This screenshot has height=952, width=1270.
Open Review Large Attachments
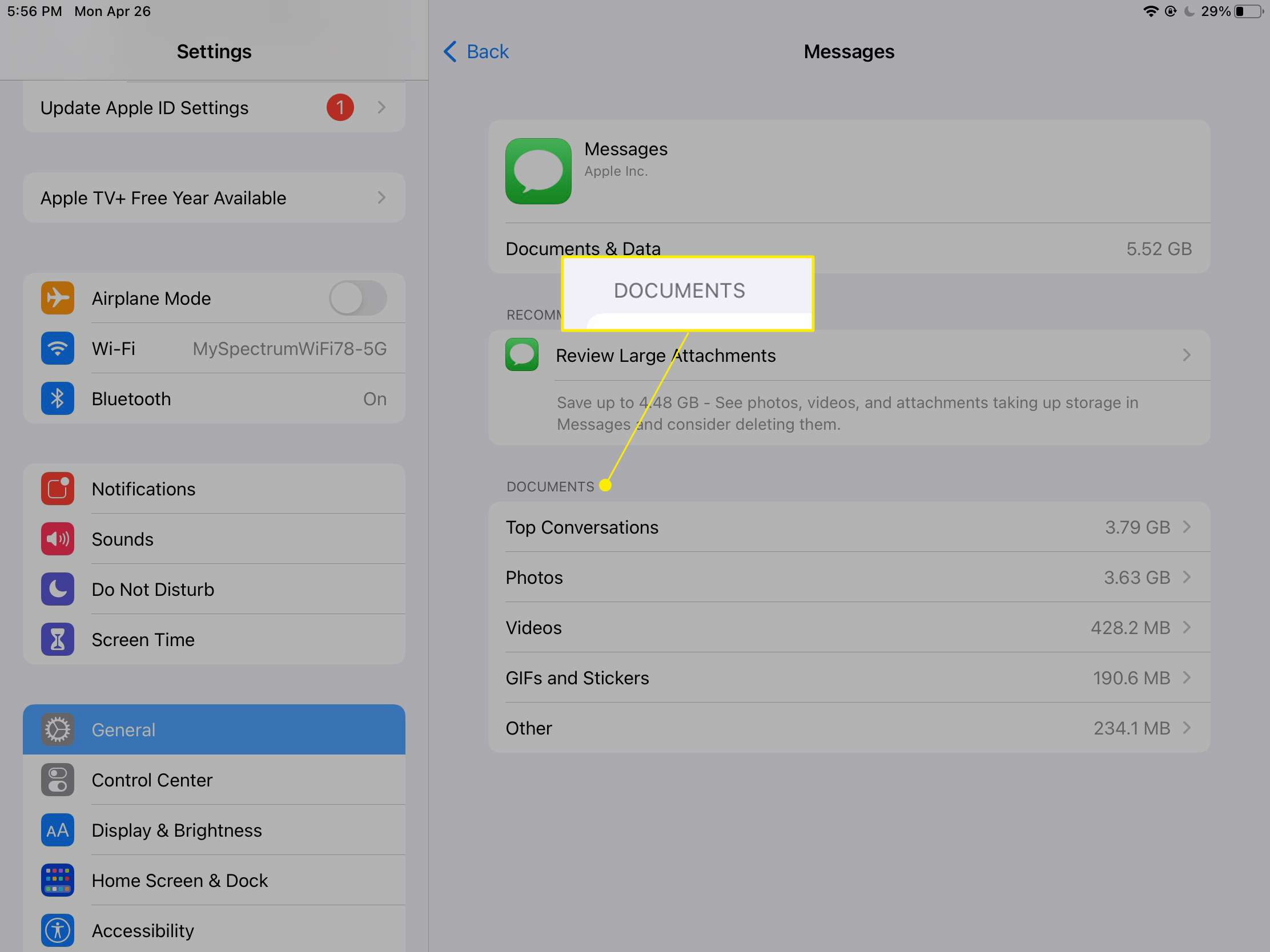point(849,355)
